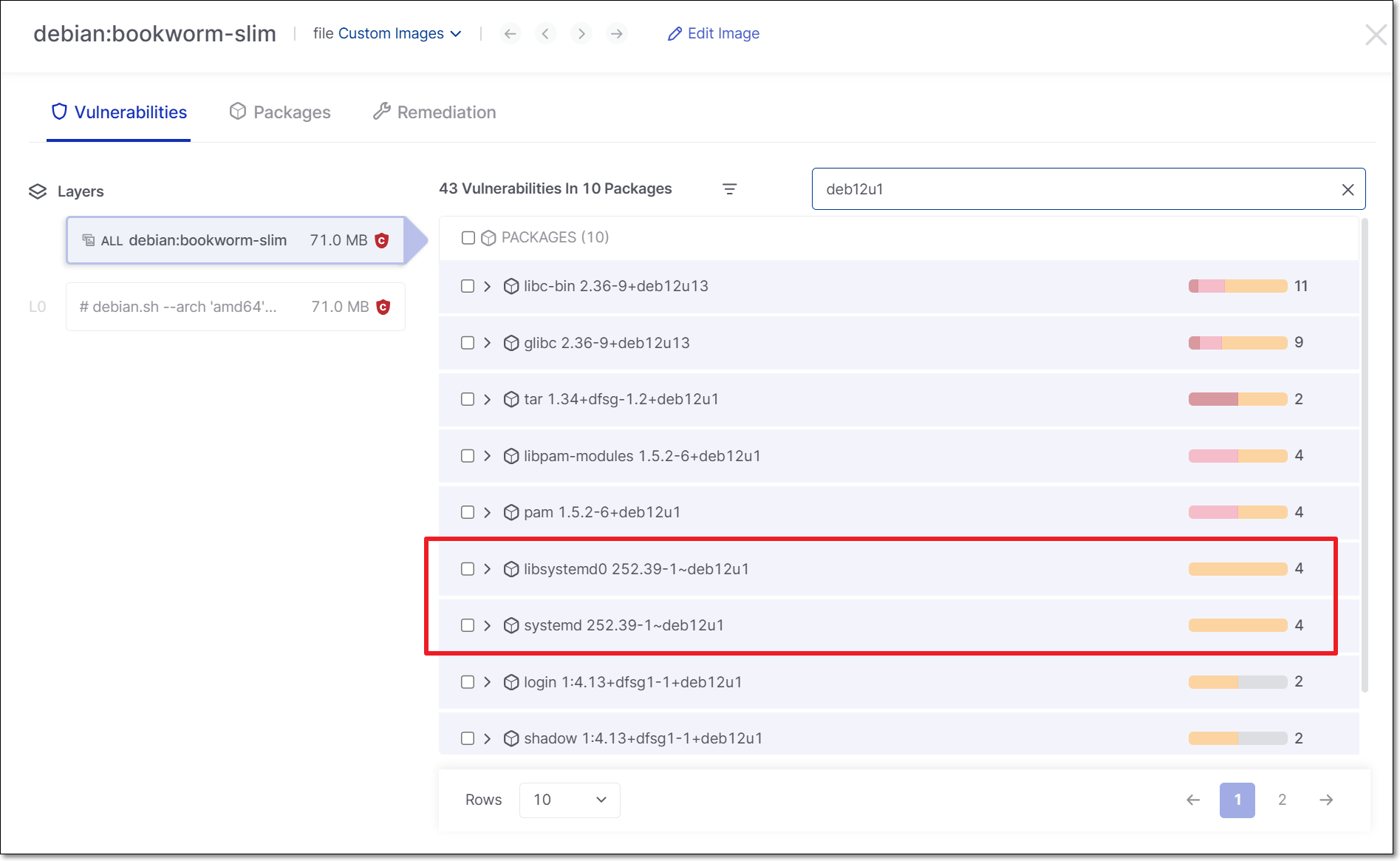Viewport: 1400px width, 861px height.
Task: Check the libc-bin package checkbox
Action: tap(468, 286)
